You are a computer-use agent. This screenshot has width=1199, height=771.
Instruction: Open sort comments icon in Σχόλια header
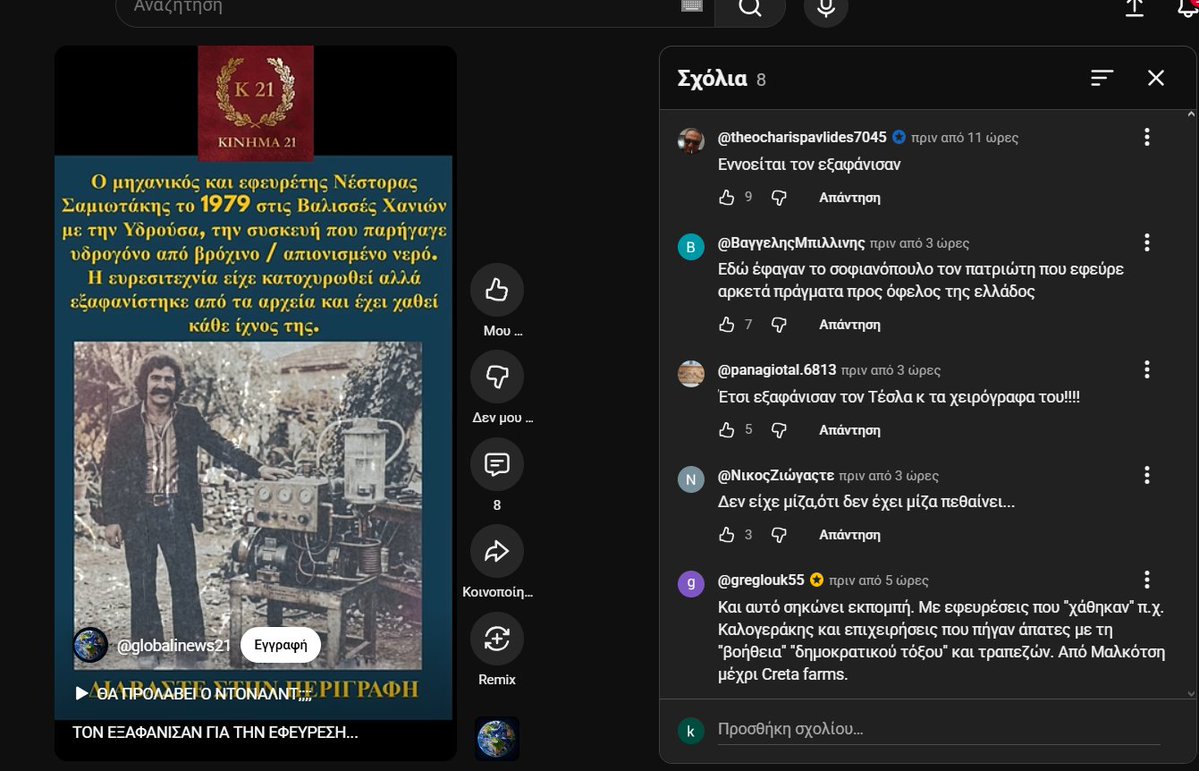point(1102,78)
